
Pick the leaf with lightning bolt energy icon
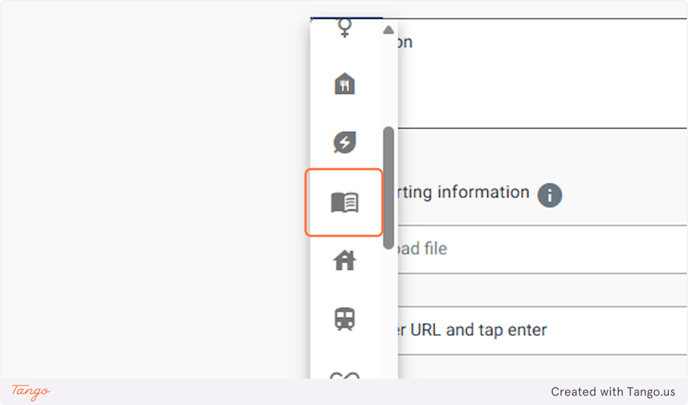click(x=344, y=142)
